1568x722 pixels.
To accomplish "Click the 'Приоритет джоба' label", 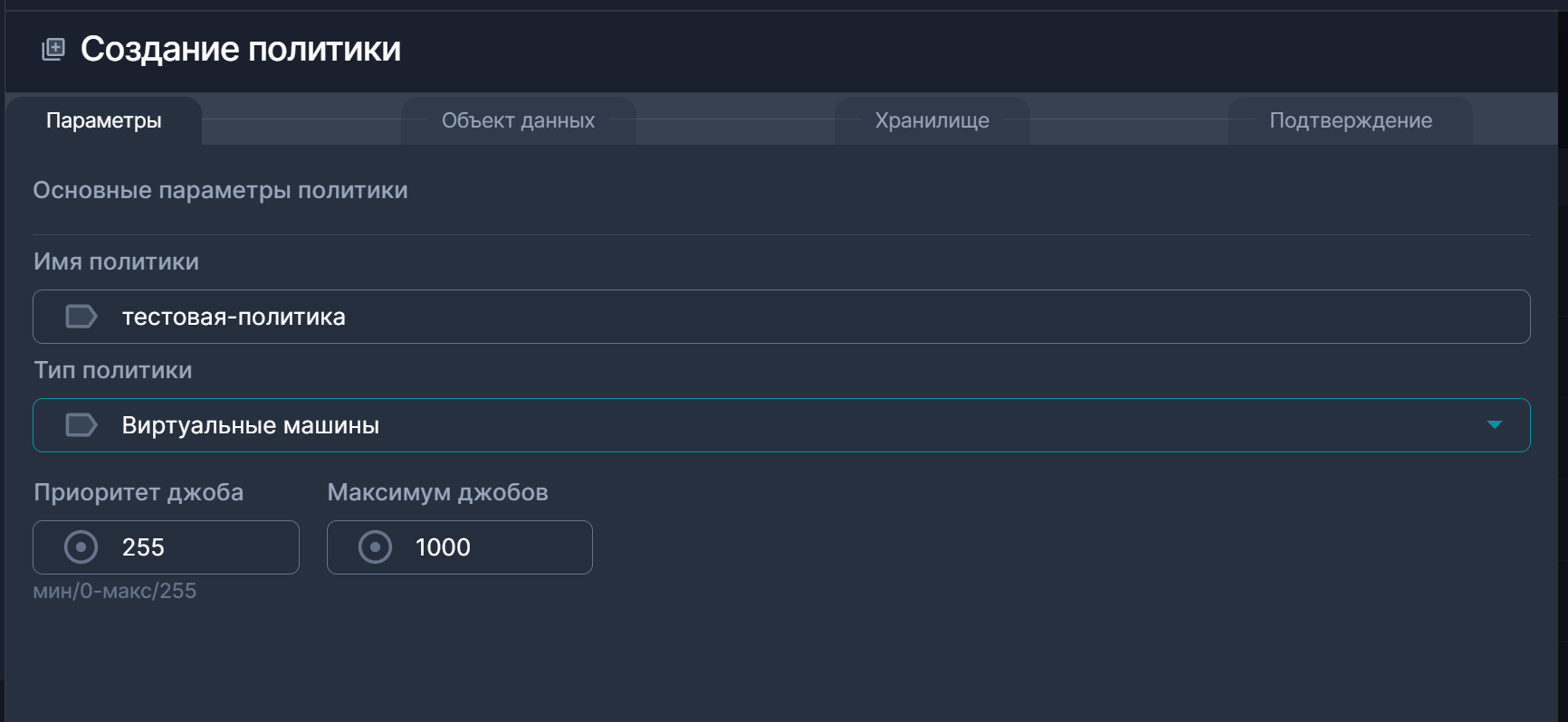I will tap(139, 492).
